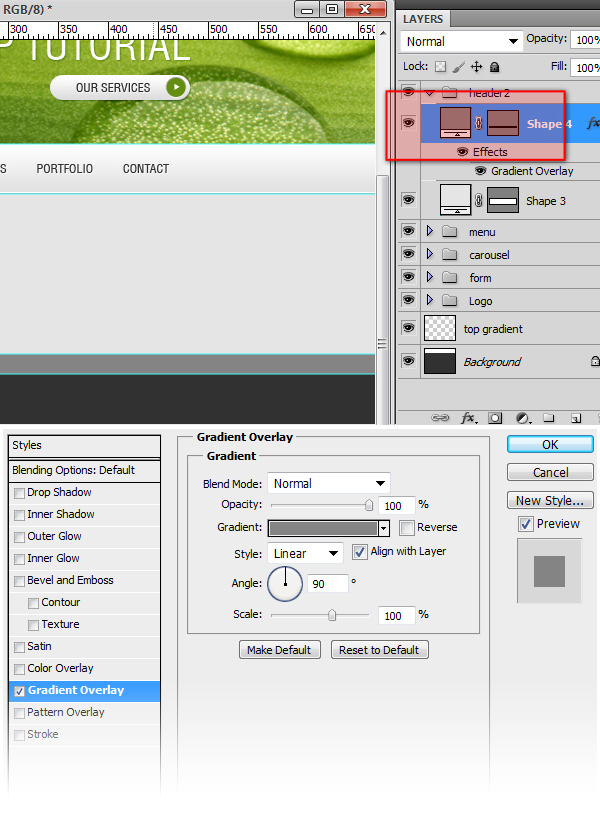
Task: Open the add layer style fx menu
Action: click(x=469, y=418)
